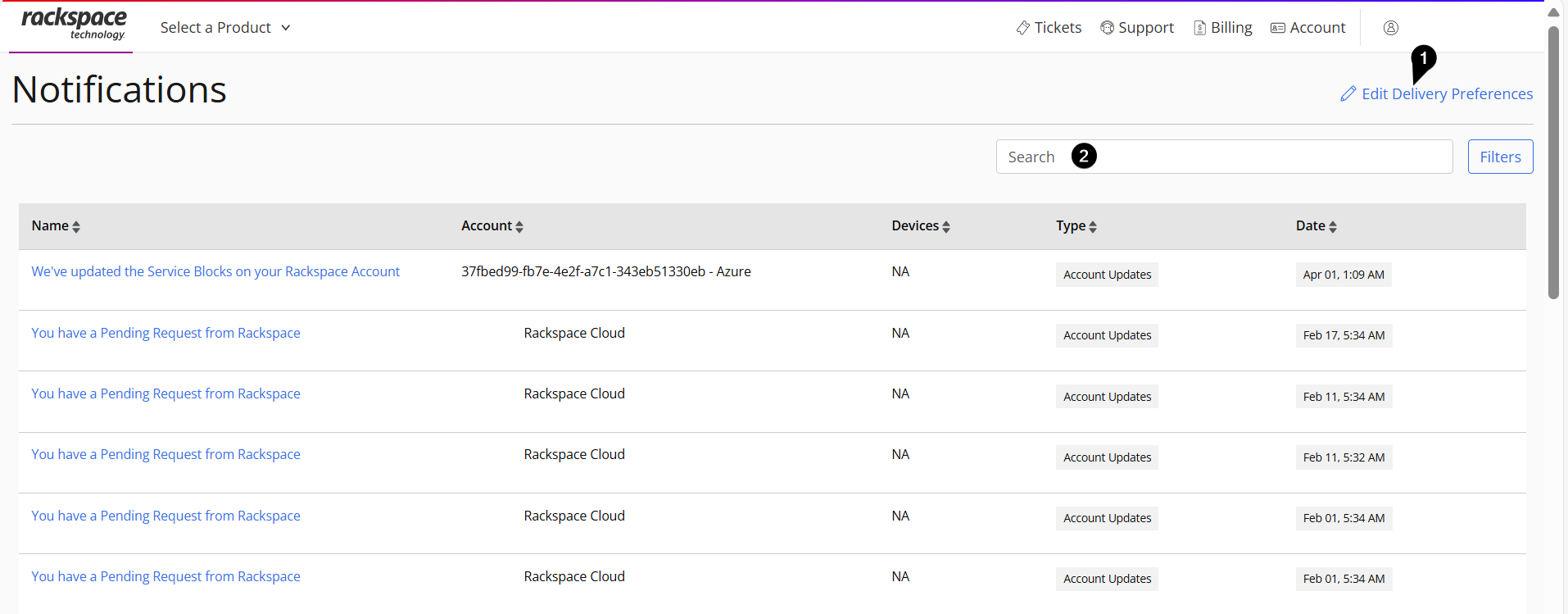Image resolution: width=1568 pixels, height=614 pixels.
Task: Click the scrollbar up arrow
Action: click(1553, 12)
